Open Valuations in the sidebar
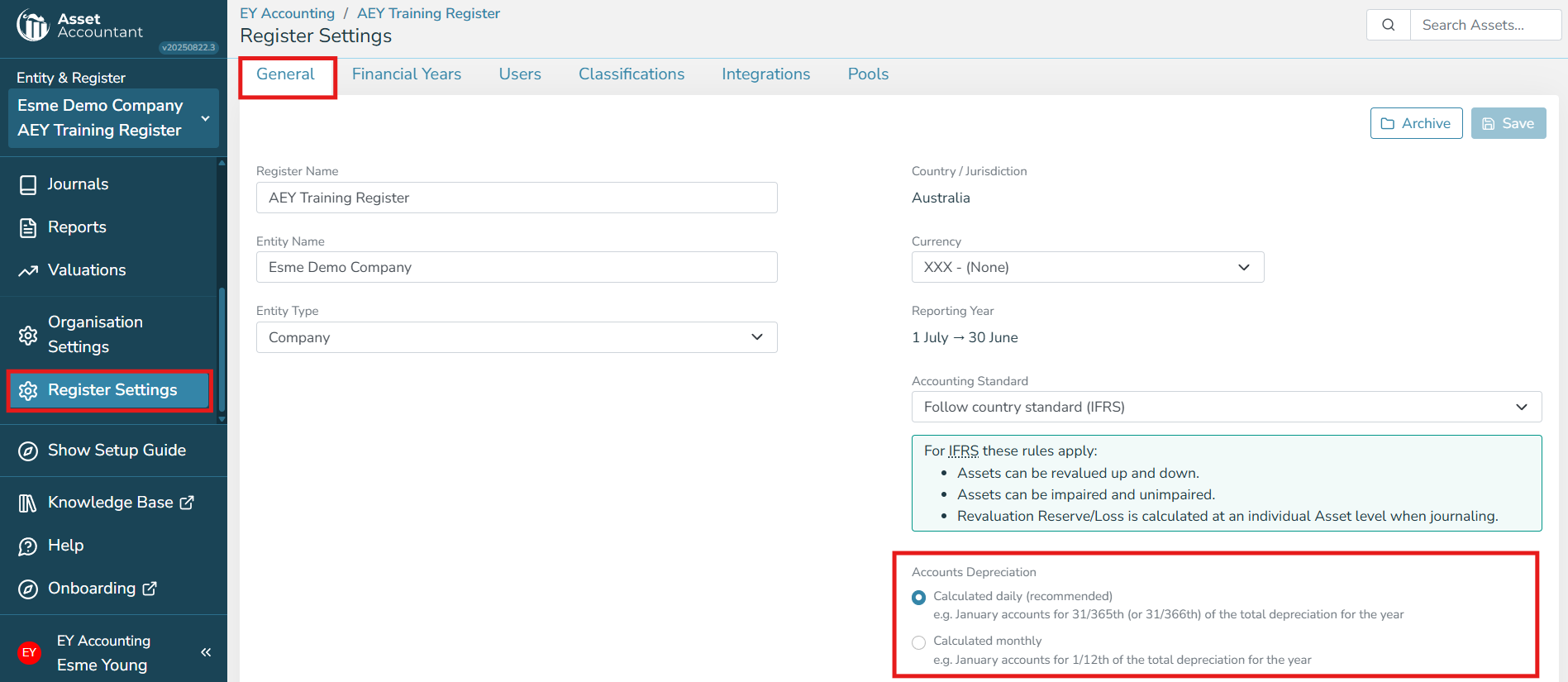Screen dimensions: 1568x682 108,270
